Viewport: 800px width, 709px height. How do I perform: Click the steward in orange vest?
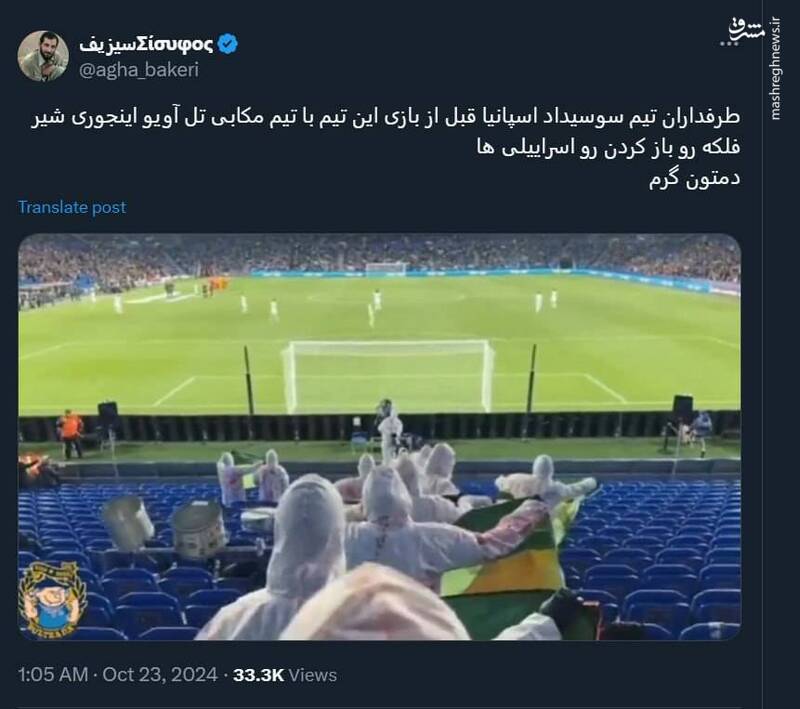coord(70,433)
